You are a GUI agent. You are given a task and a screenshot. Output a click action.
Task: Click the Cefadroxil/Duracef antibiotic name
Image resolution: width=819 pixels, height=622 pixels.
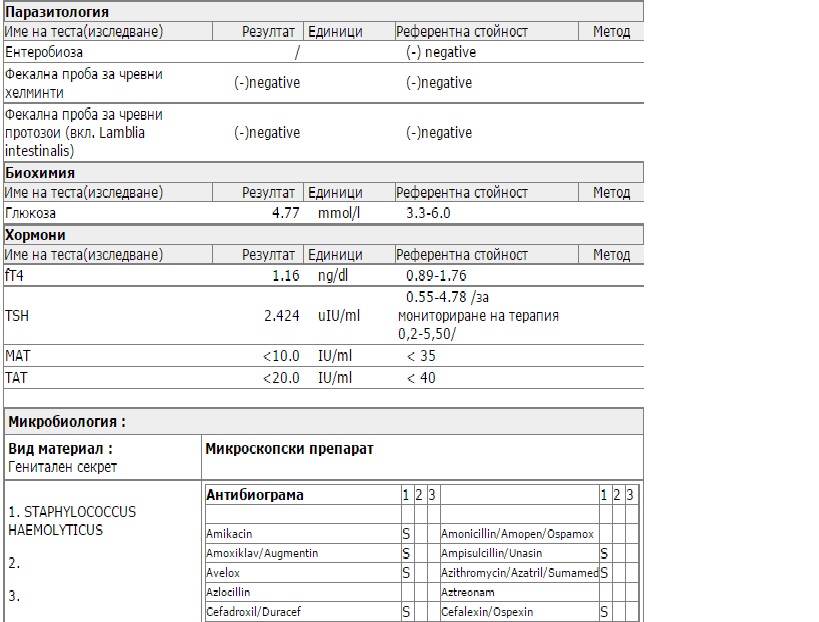253,612
